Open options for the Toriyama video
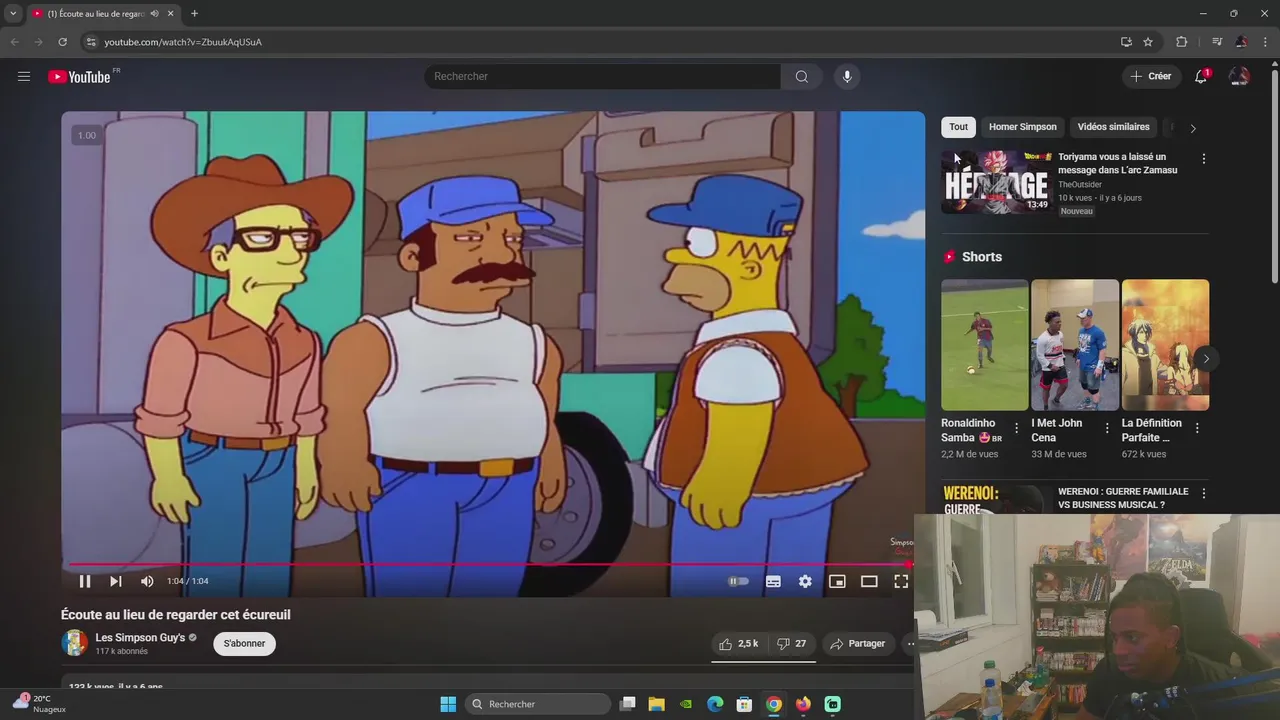This screenshot has width=1280, height=720. click(1203, 159)
